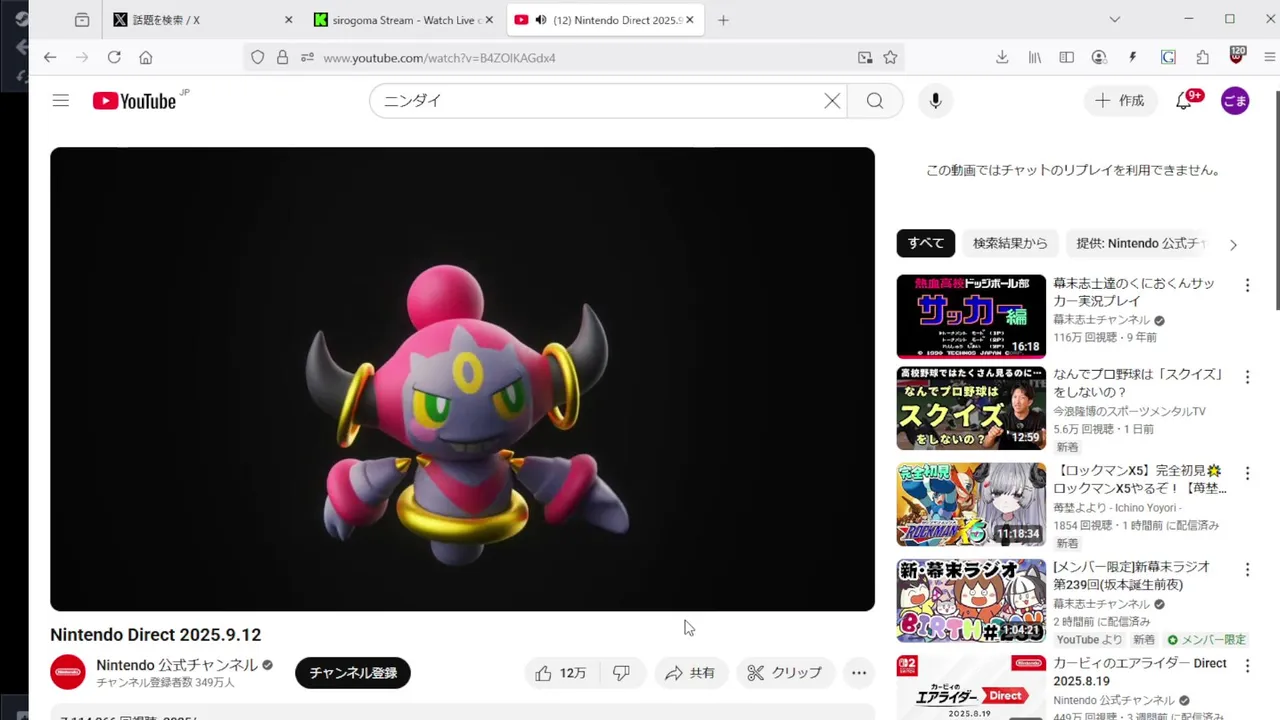Screen dimensions: 1280x720
Task: Close the sirogoma Stream tab
Action: click(489, 20)
